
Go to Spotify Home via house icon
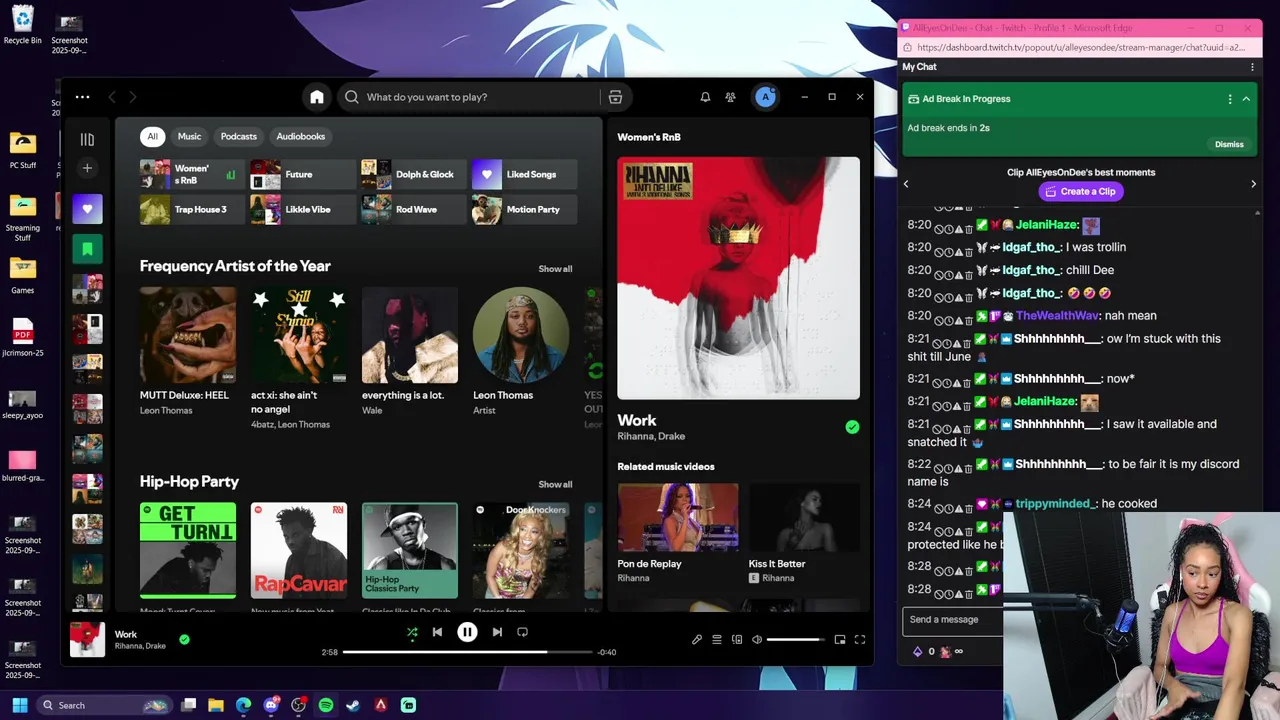point(317,97)
